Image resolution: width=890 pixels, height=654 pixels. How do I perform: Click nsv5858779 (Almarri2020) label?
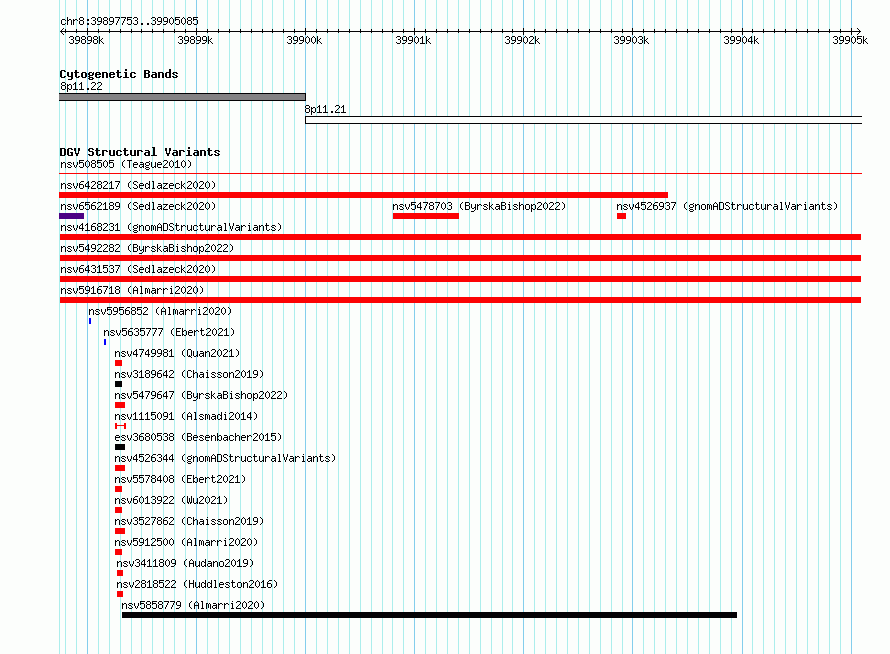click(193, 605)
